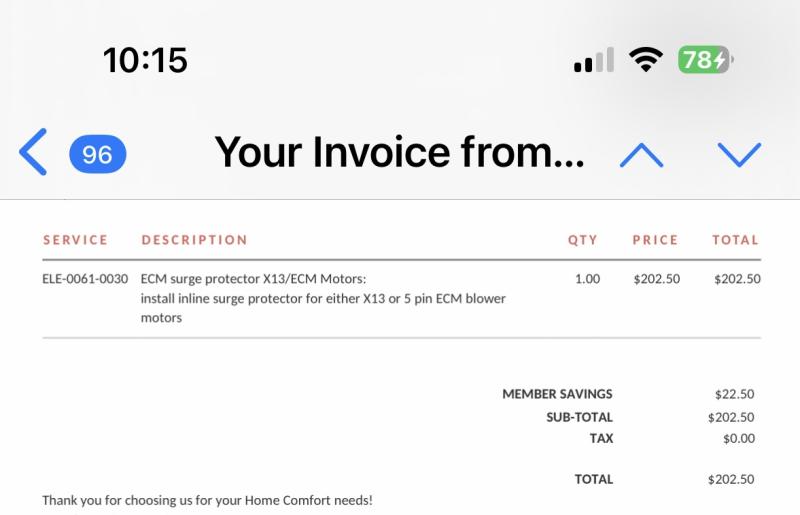
Task: Click the QTY column header
Action: [582, 240]
